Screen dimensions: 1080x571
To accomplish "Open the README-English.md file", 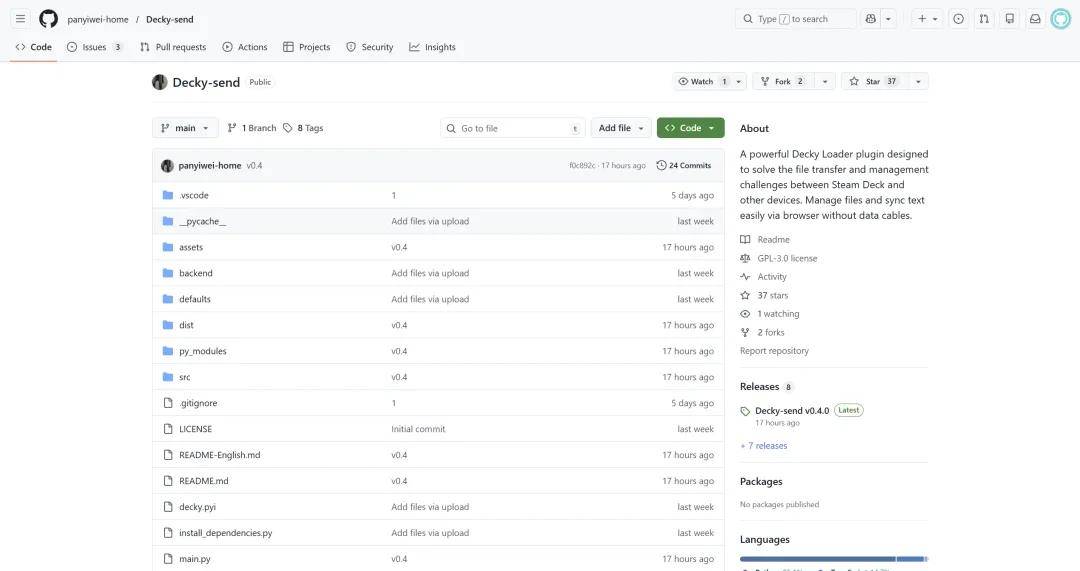I will [219, 455].
